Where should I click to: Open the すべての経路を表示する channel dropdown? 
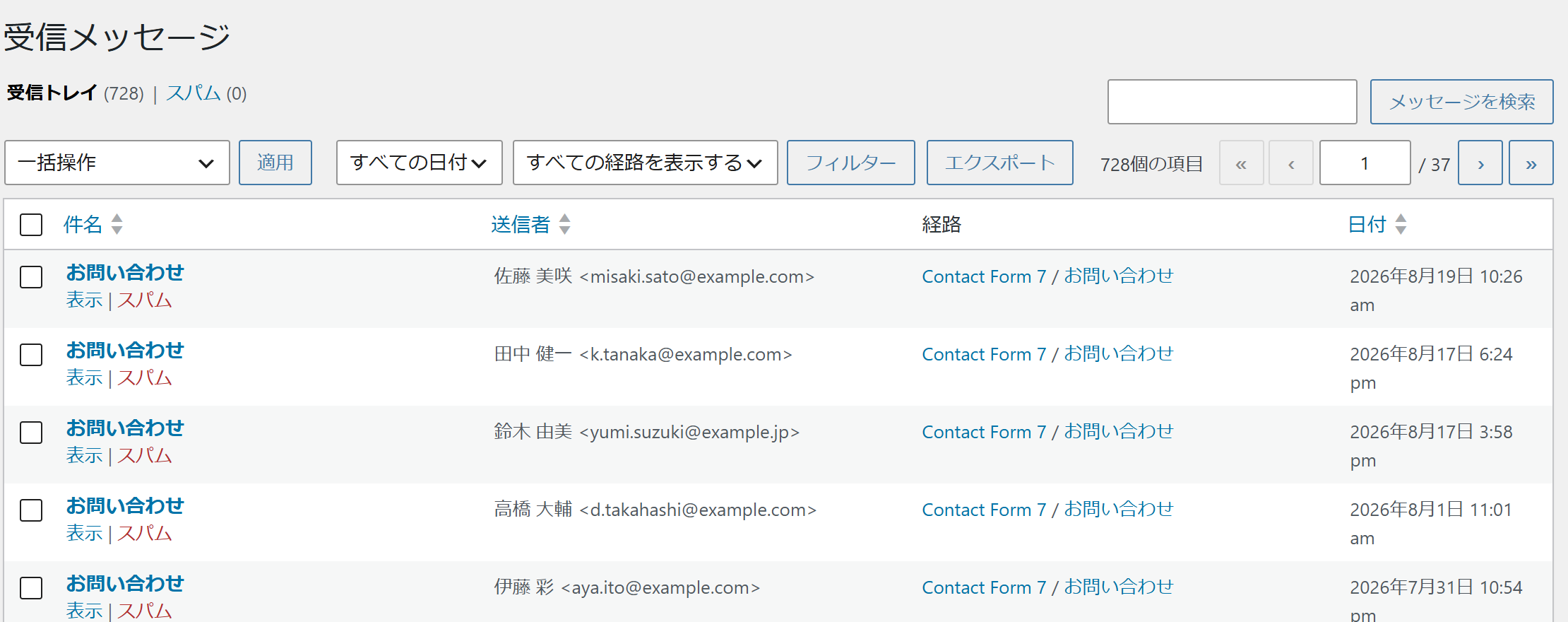[x=646, y=163]
